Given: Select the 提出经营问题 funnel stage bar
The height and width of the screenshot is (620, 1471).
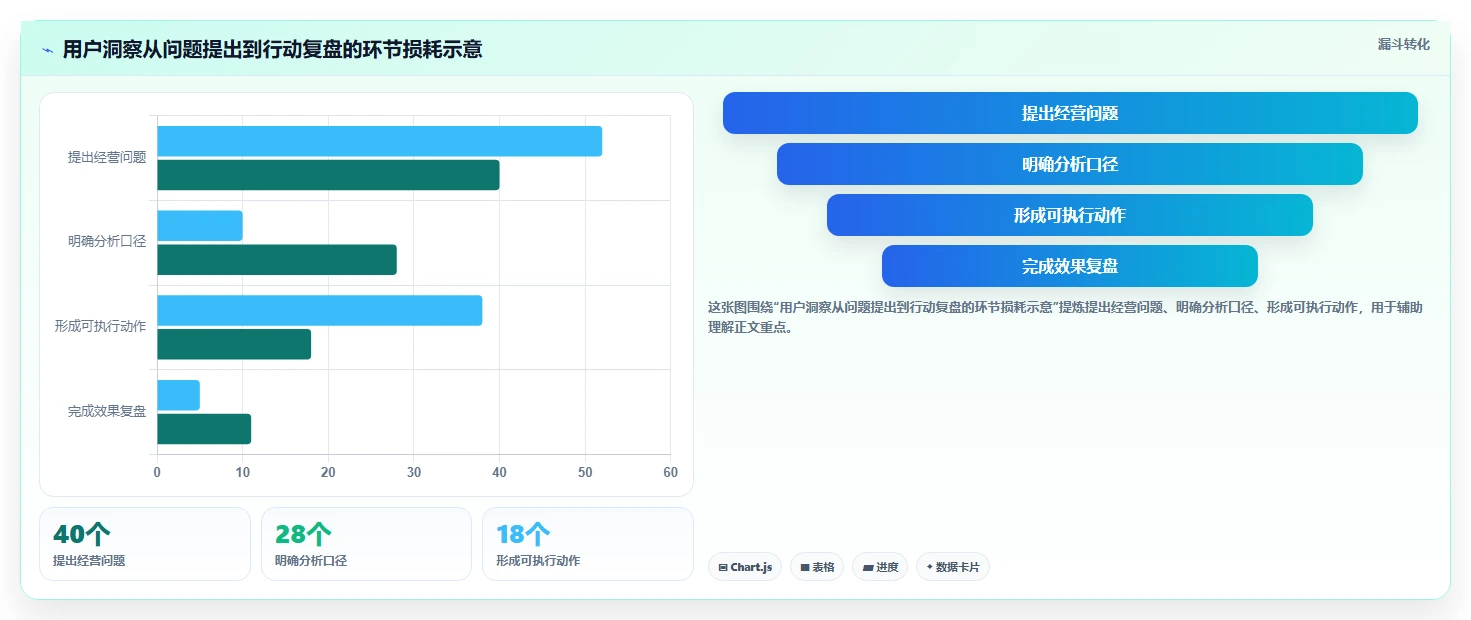Looking at the screenshot, I should [1070, 113].
